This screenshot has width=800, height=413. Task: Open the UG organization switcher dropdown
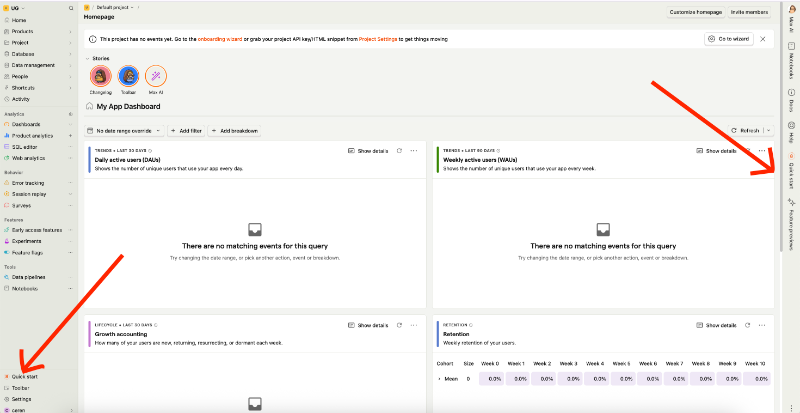(14, 8)
